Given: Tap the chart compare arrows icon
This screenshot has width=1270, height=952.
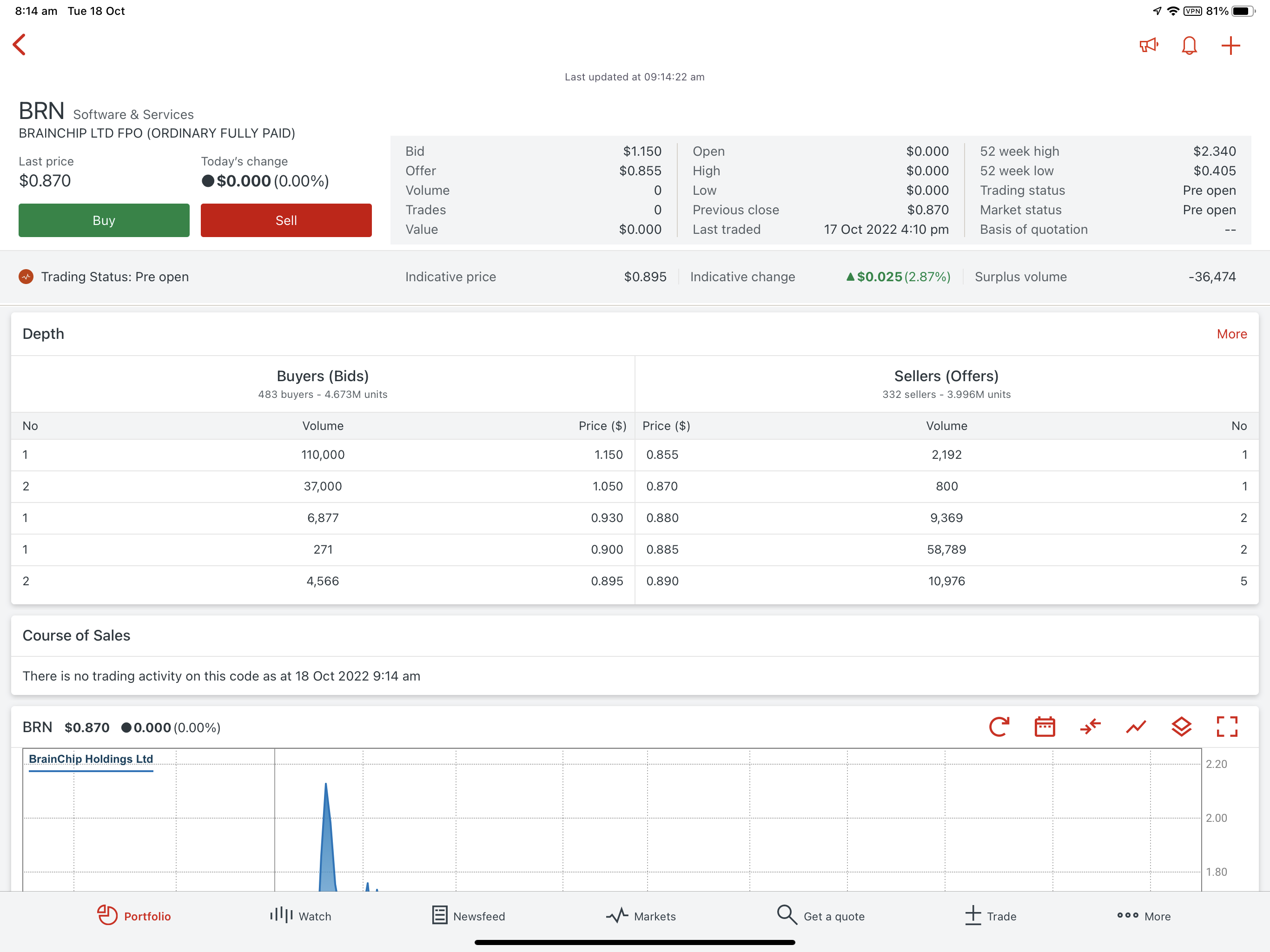Looking at the screenshot, I should (x=1090, y=727).
